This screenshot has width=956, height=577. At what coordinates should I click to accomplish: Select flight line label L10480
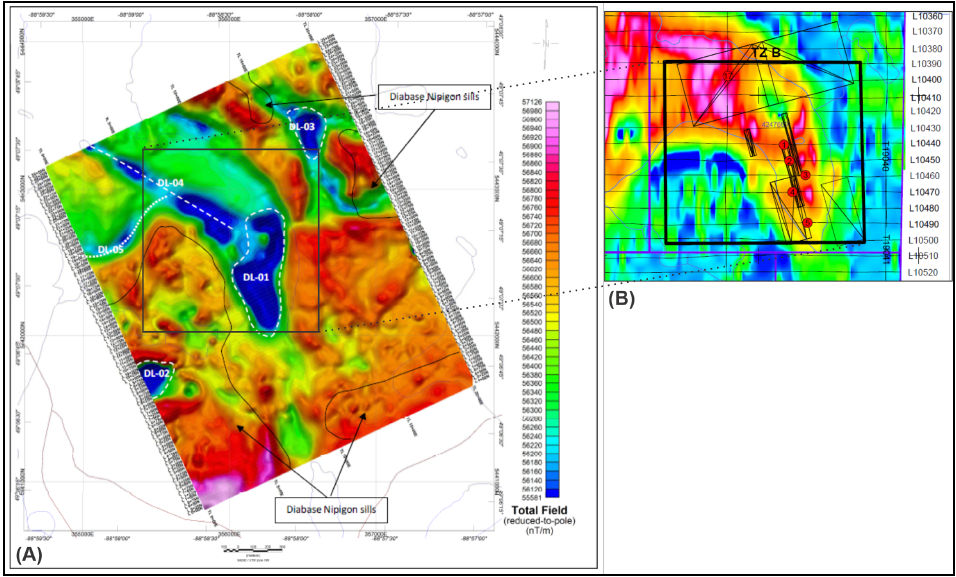(926, 208)
